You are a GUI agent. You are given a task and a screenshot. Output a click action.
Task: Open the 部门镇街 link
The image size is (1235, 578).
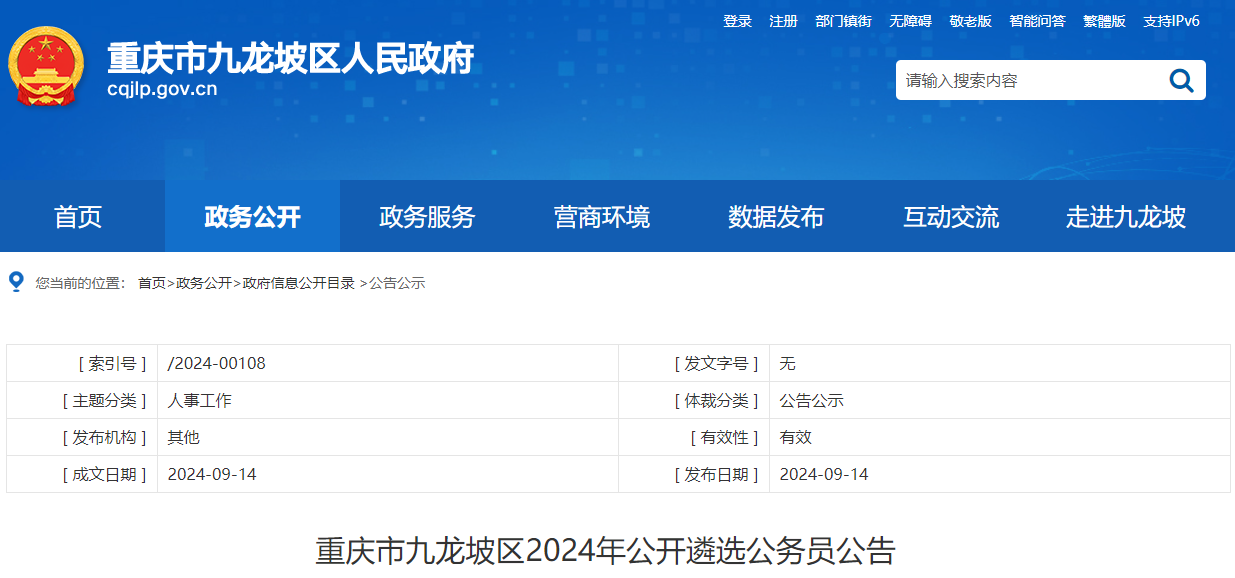click(x=843, y=21)
